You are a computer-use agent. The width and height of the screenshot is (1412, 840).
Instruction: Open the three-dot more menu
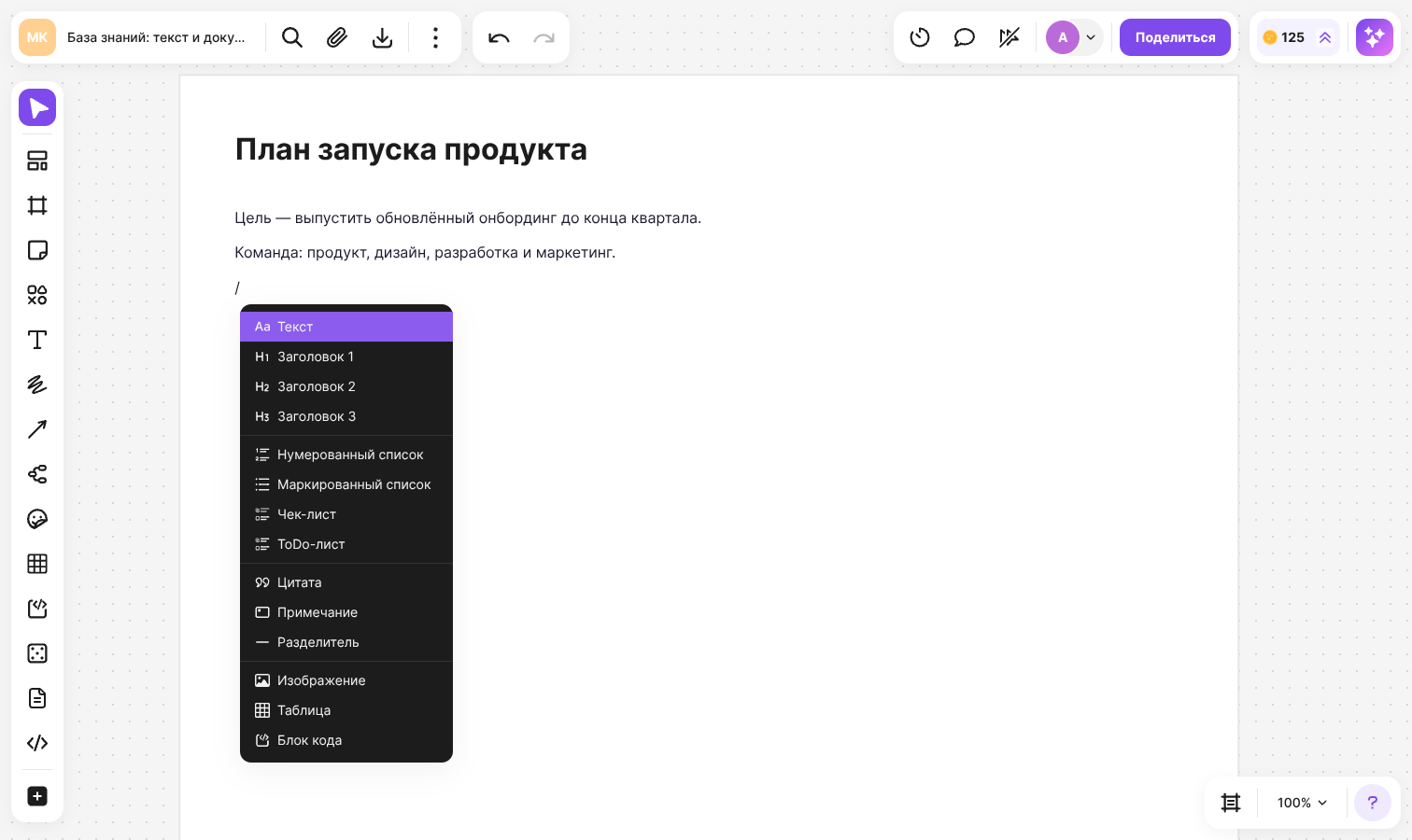coord(435,37)
